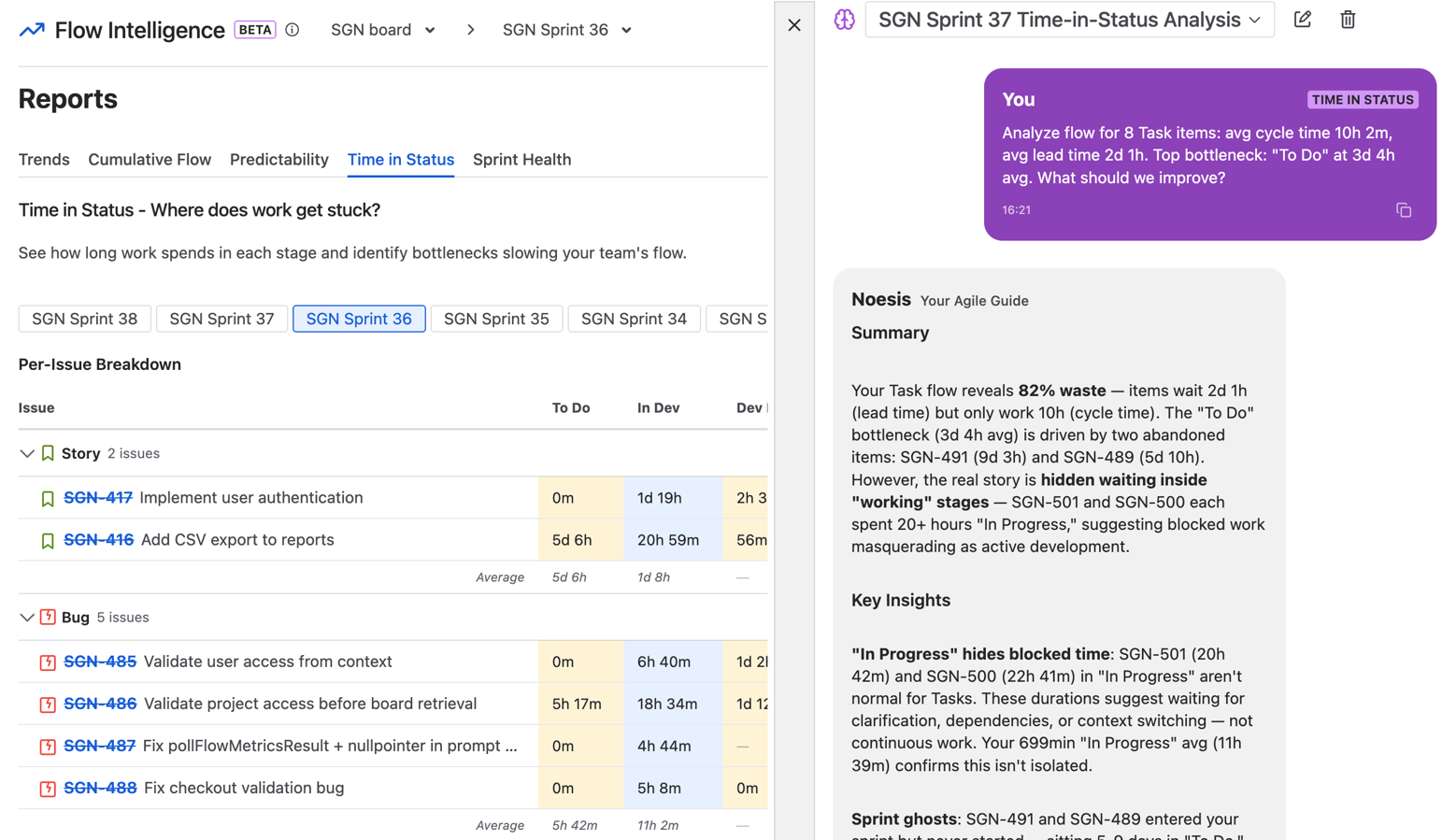
Task: Select the SGN Sprint 37 chip
Action: pos(221,319)
